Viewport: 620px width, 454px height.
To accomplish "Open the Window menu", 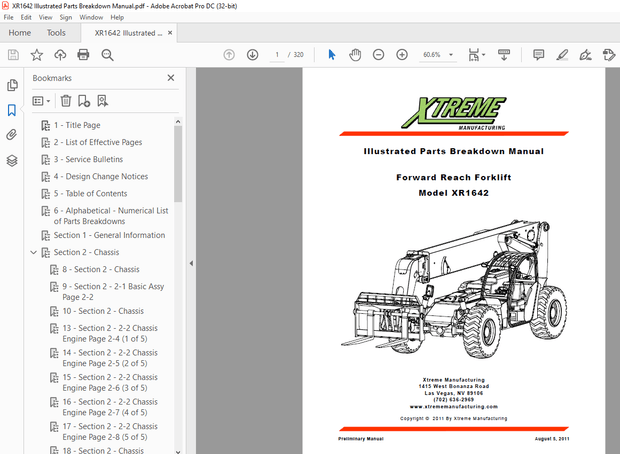I will 91,17.
